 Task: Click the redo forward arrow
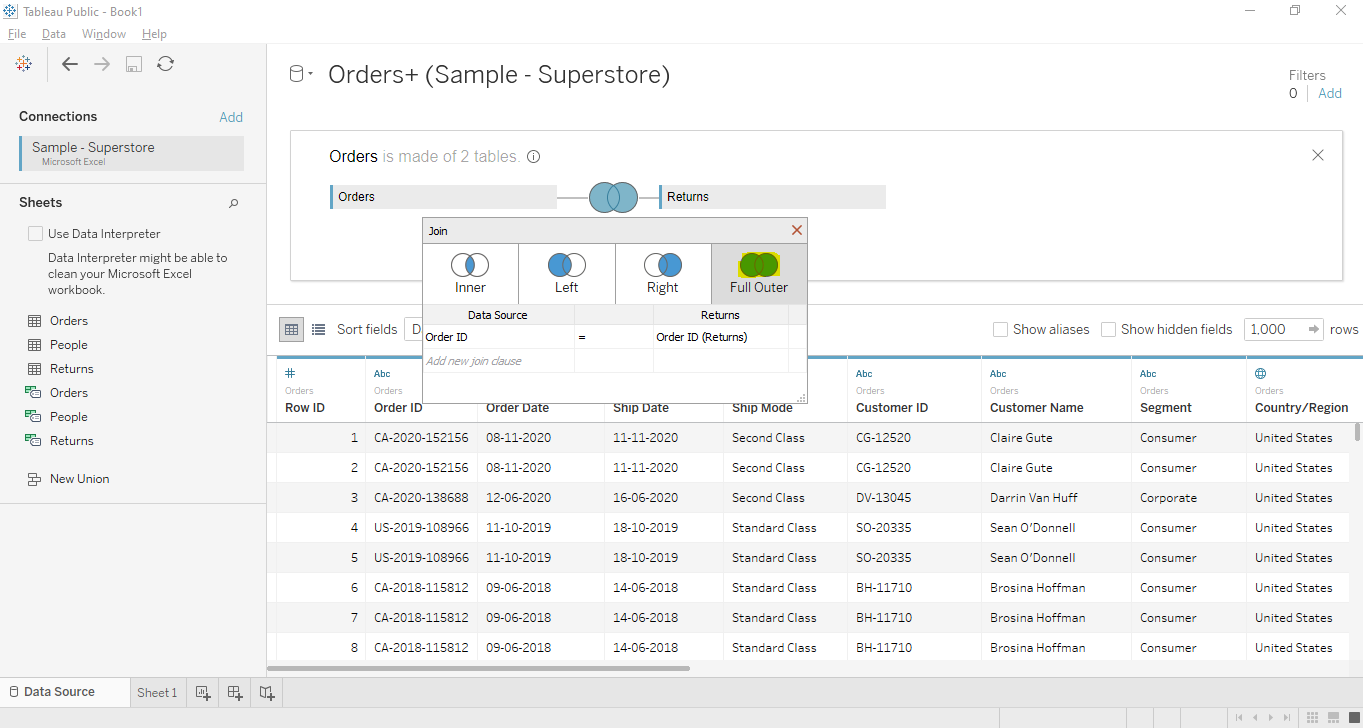pyautogui.click(x=102, y=64)
